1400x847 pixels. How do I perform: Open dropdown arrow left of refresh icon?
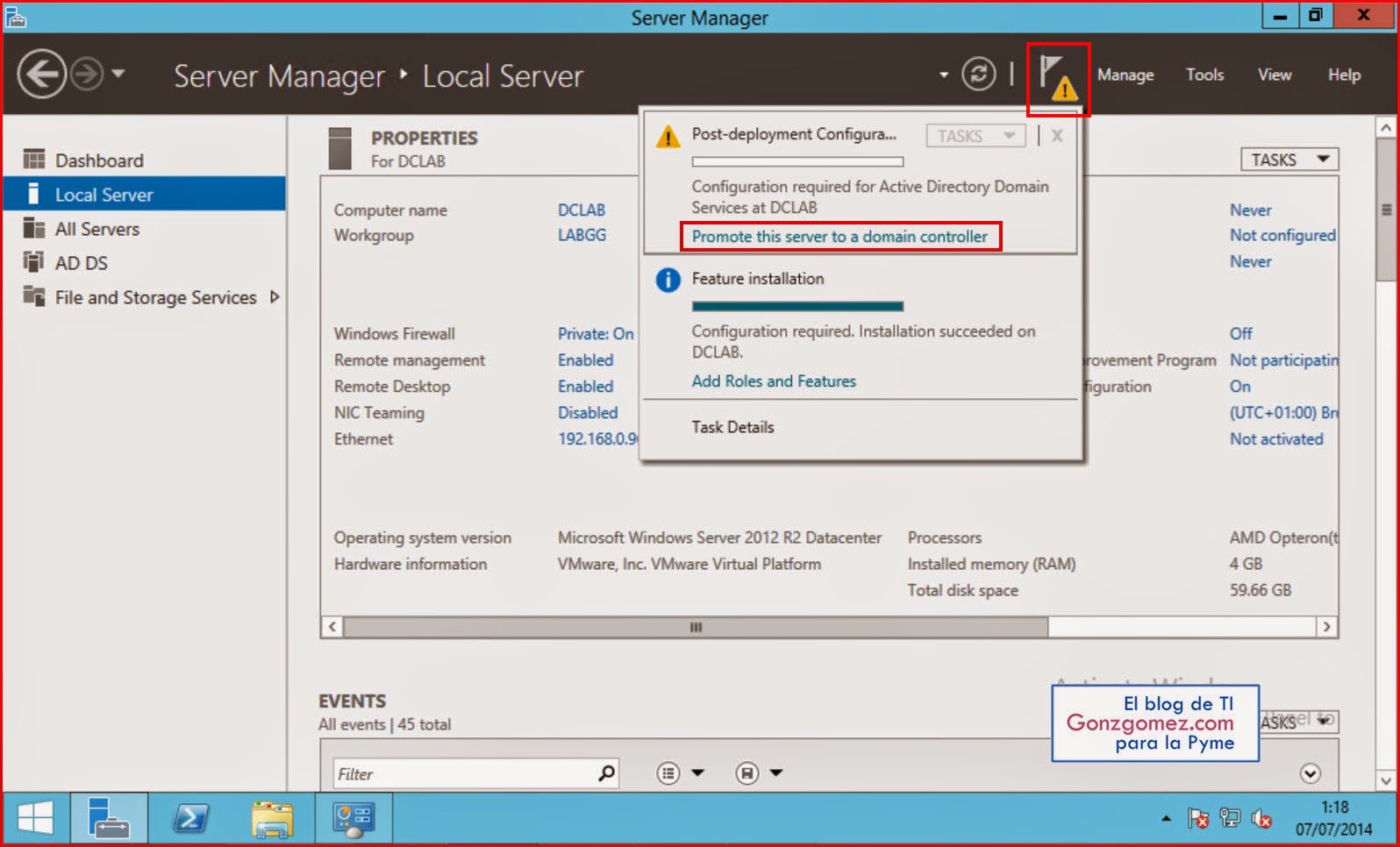point(944,75)
